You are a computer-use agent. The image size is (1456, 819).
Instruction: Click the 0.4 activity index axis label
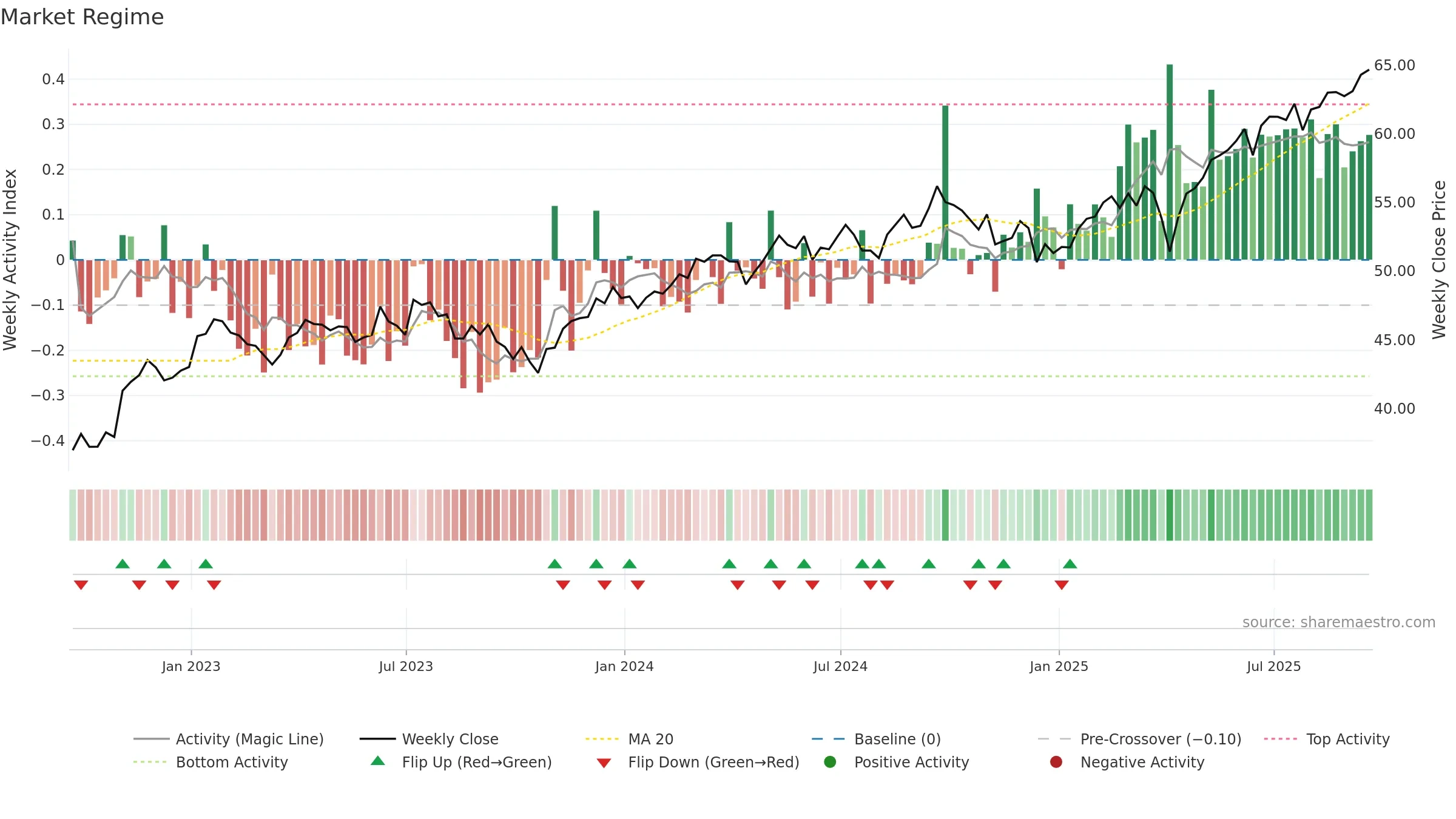(53, 79)
